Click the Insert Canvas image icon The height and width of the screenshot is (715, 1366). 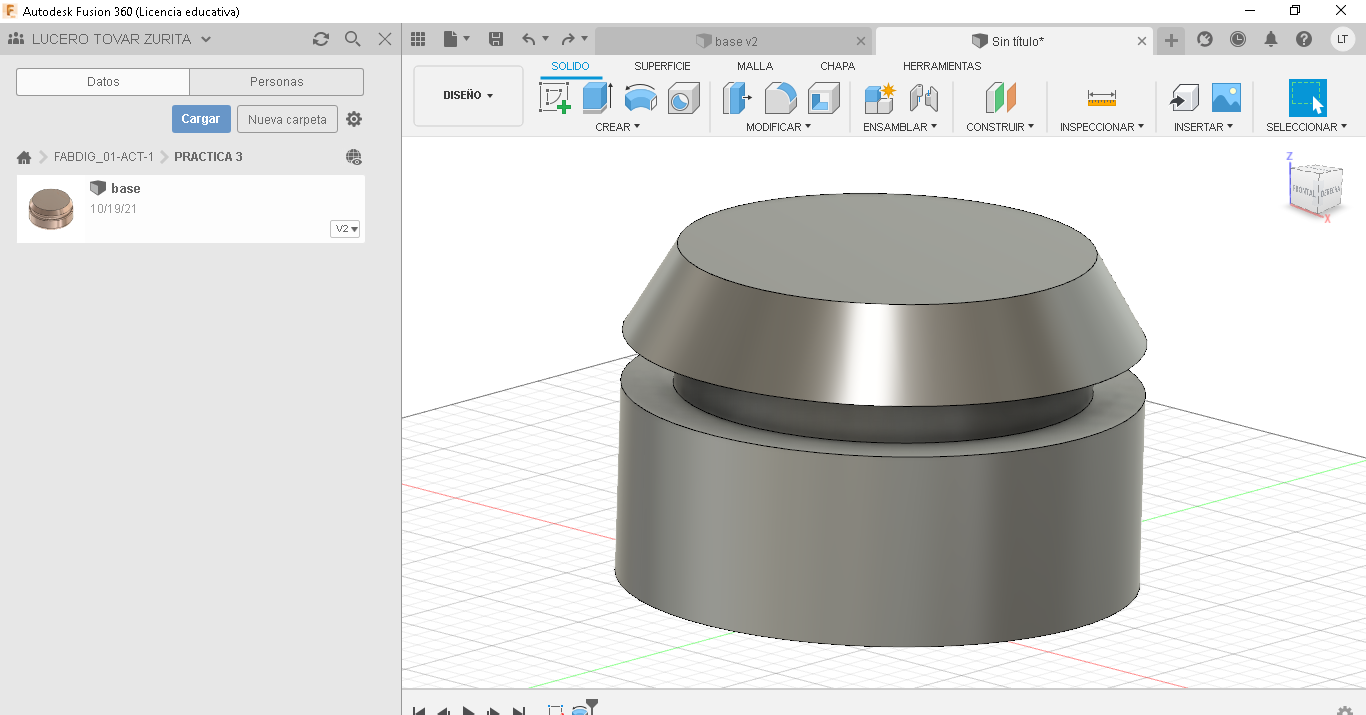click(1226, 98)
